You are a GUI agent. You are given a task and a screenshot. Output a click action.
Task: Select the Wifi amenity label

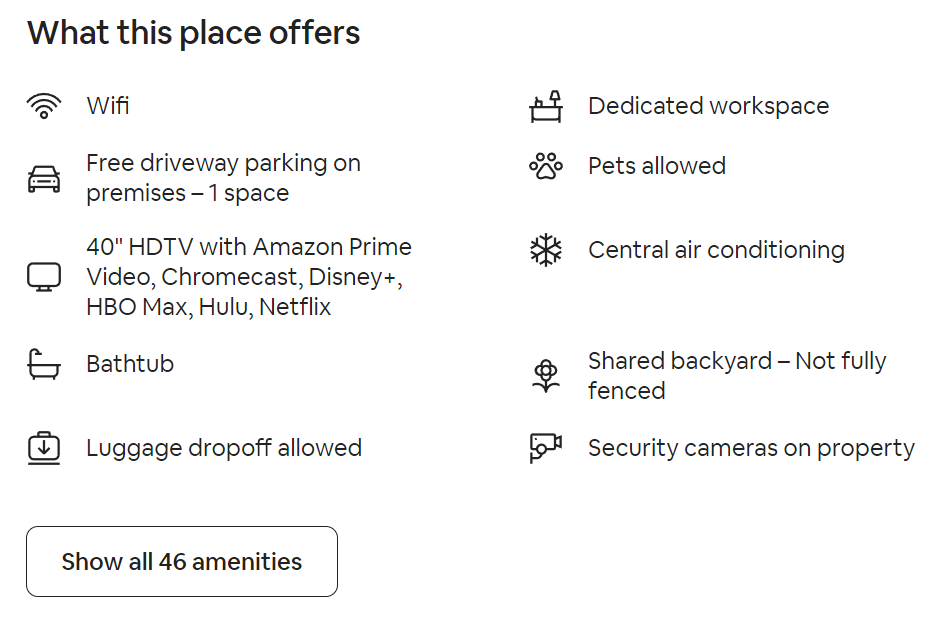point(108,106)
